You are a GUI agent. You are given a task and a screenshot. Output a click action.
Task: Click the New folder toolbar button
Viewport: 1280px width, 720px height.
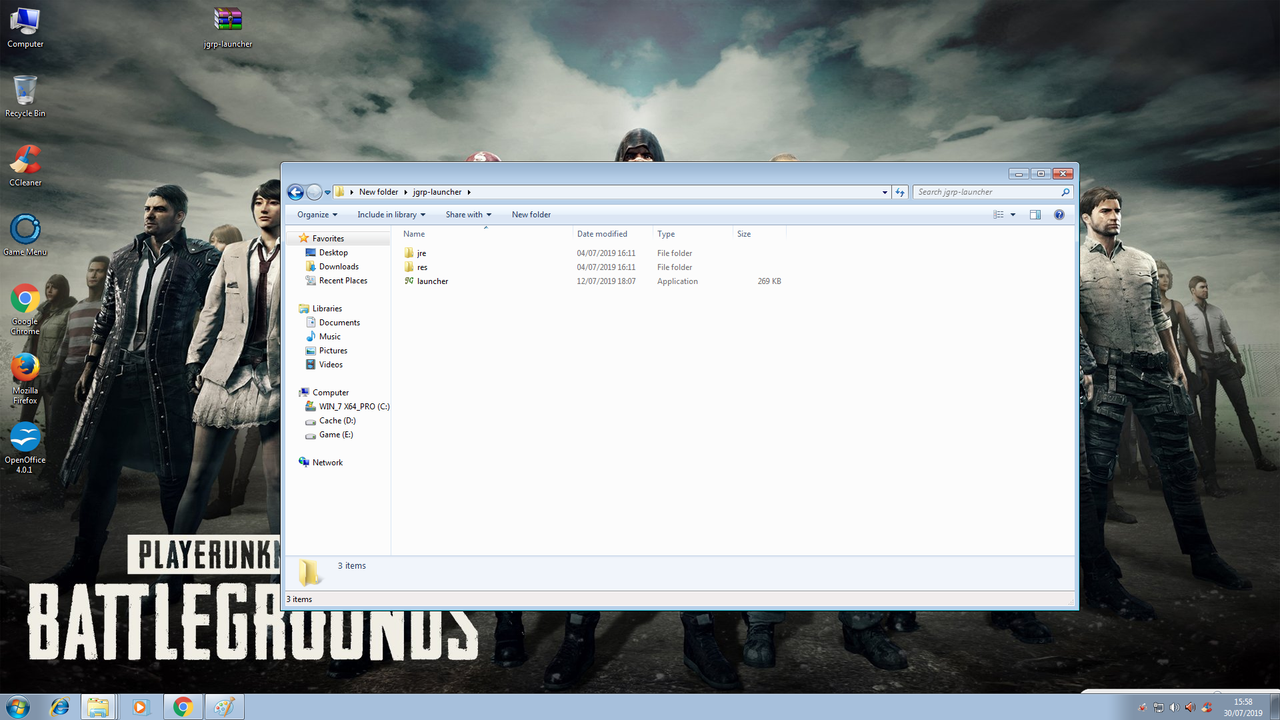click(531, 215)
